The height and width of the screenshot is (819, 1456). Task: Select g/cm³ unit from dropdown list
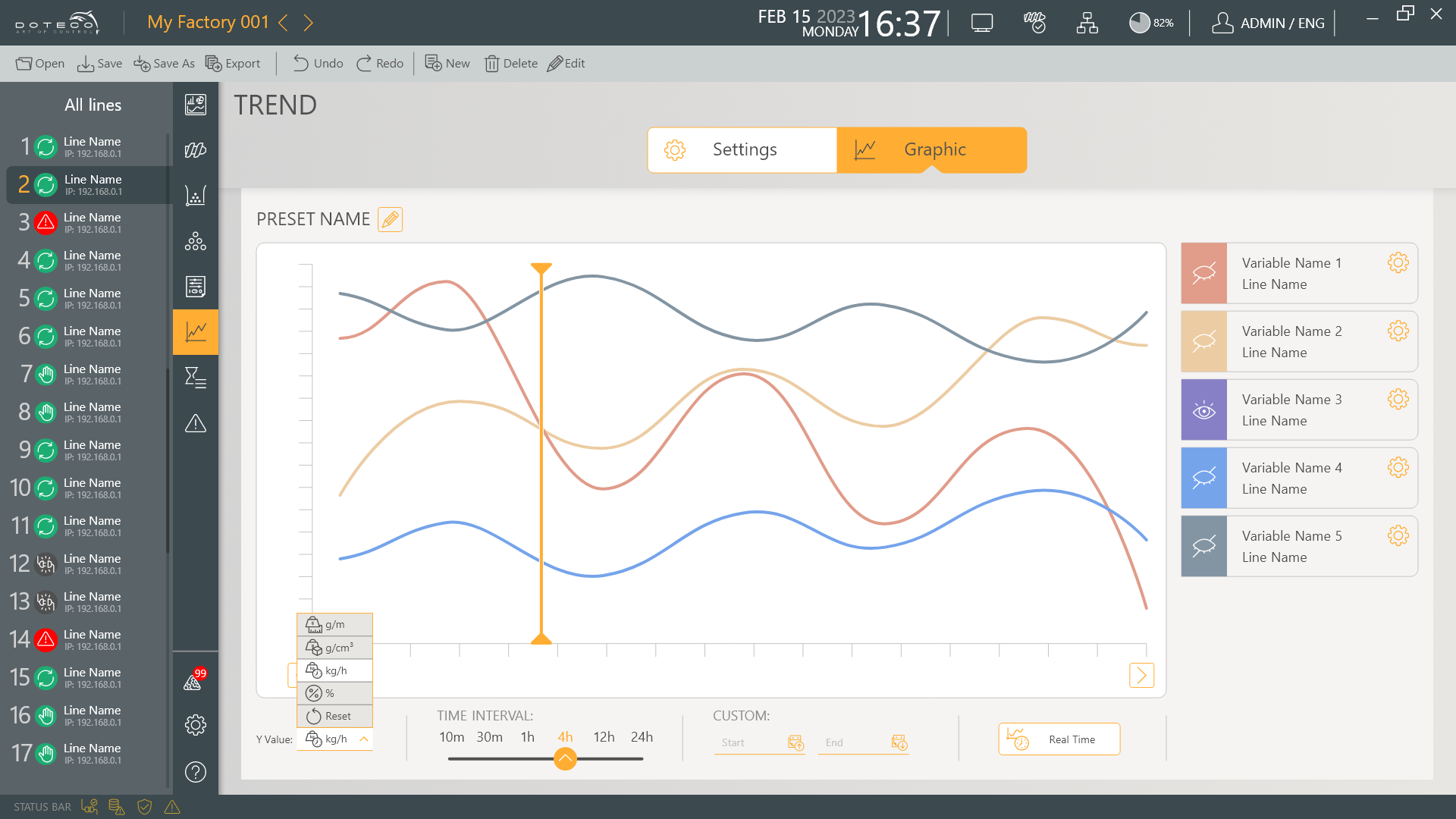click(x=334, y=648)
